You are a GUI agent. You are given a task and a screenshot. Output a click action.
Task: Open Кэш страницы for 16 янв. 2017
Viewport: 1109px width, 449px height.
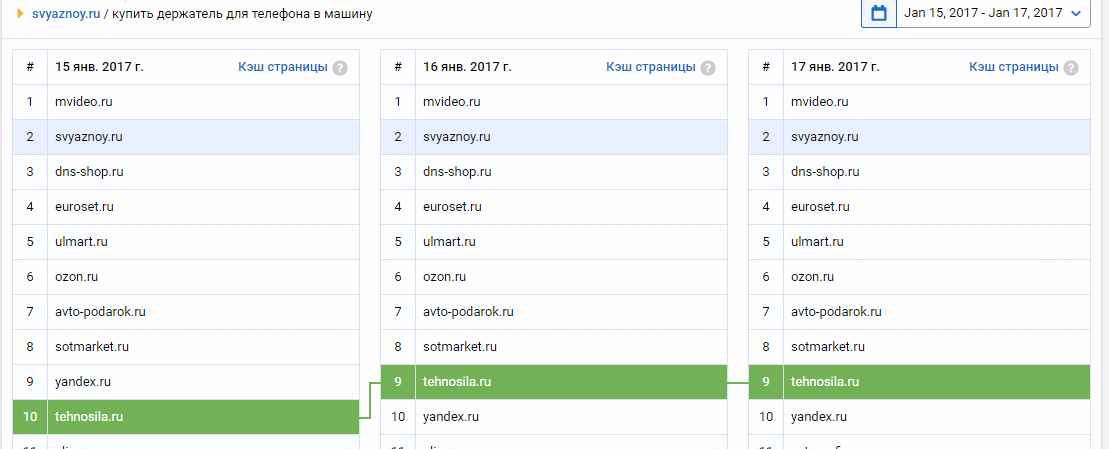651,67
